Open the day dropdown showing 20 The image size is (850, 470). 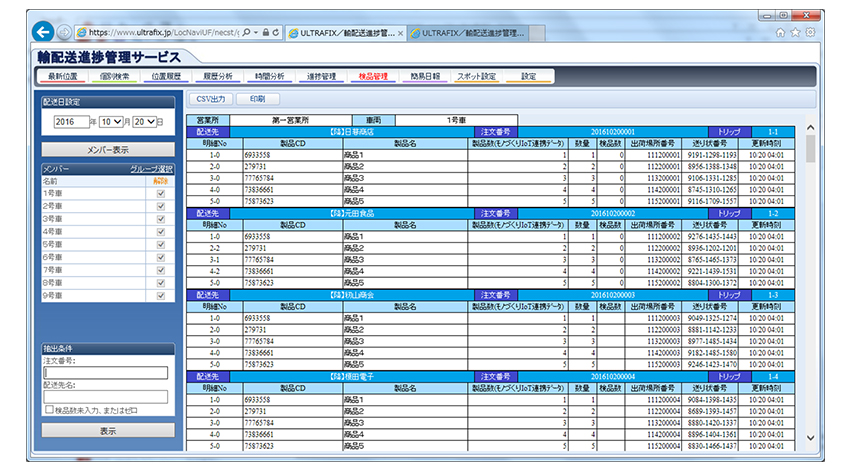[142, 121]
